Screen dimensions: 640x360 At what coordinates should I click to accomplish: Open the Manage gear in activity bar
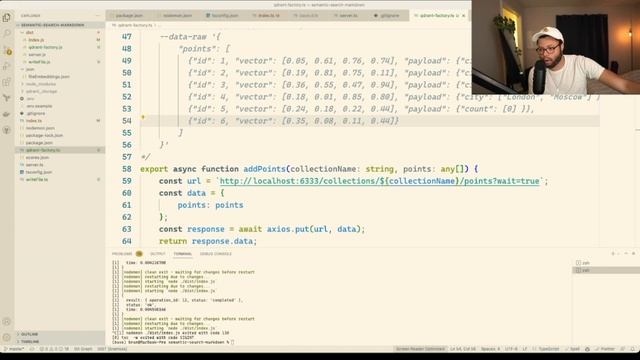pyautogui.click(x=7, y=338)
